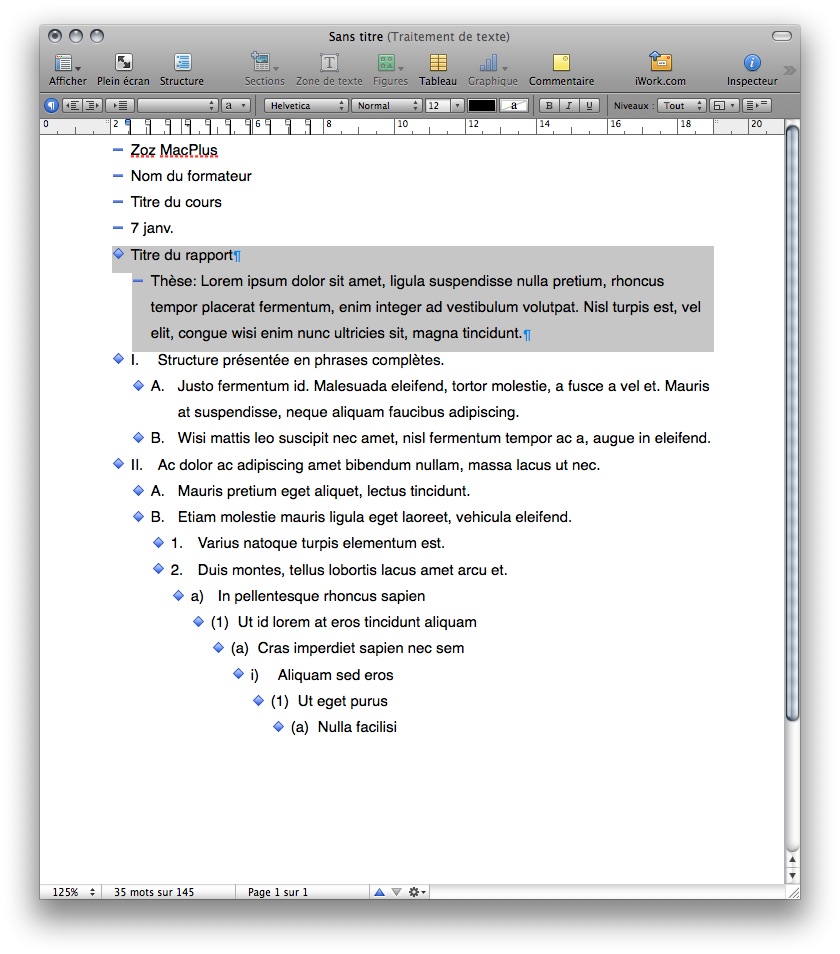Demote the outline topic with the right-arrow button
Viewport: 840px width, 954px height.
click(x=92, y=105)
